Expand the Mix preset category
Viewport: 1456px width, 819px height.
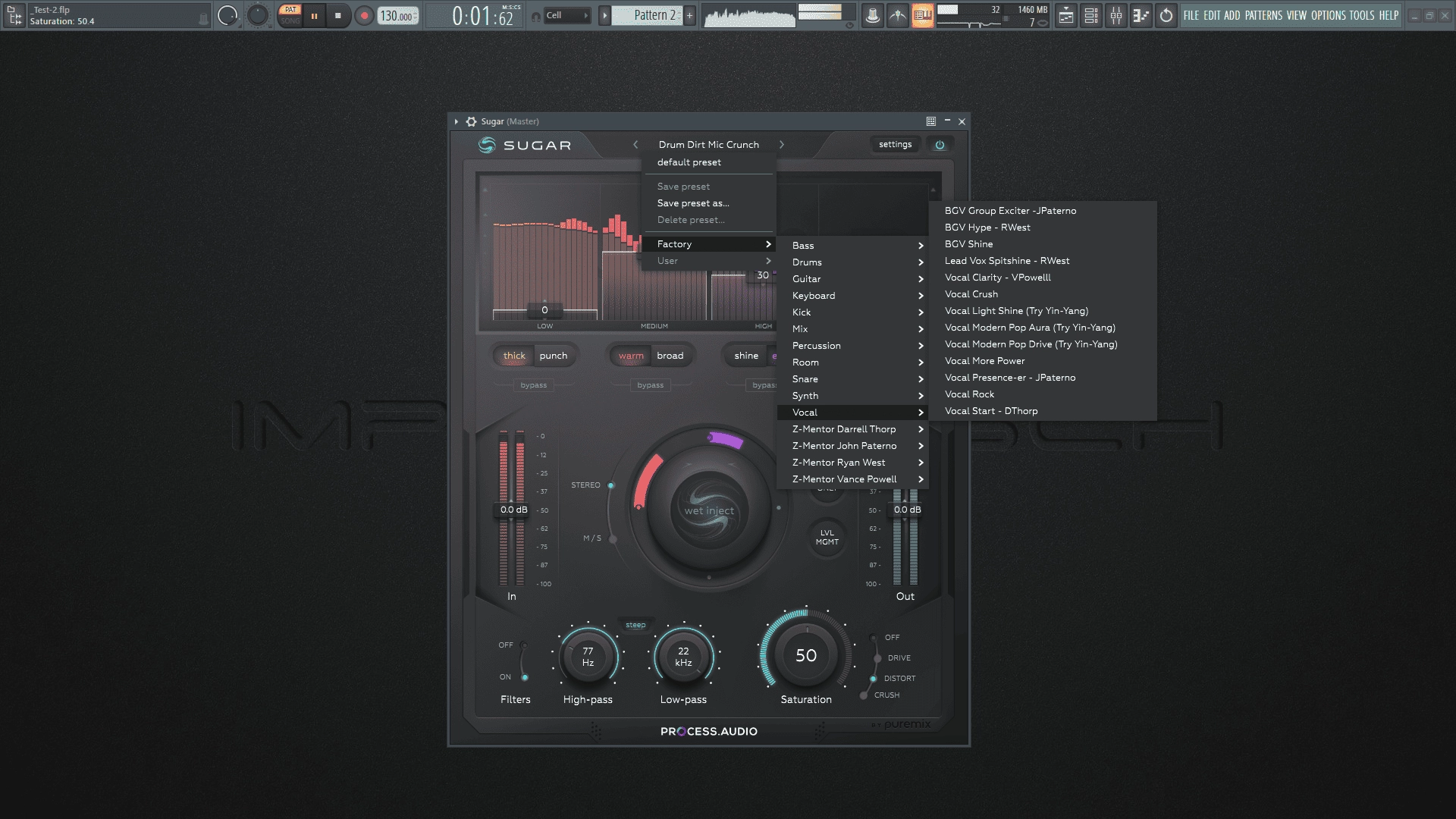tap(852, 329)
